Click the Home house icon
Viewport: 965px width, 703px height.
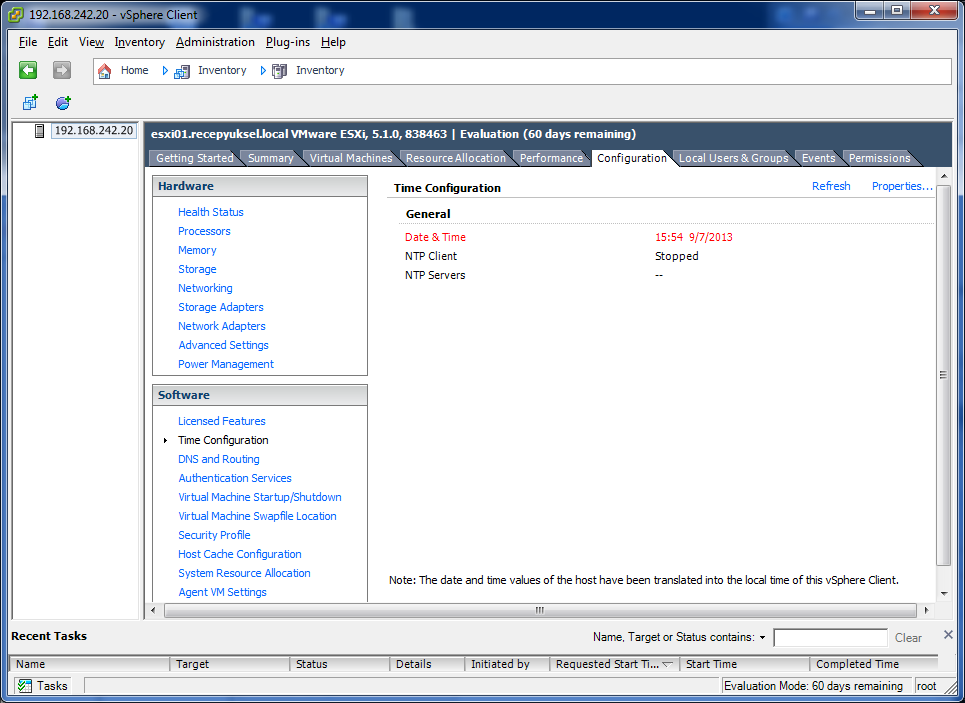click(105, 71)
